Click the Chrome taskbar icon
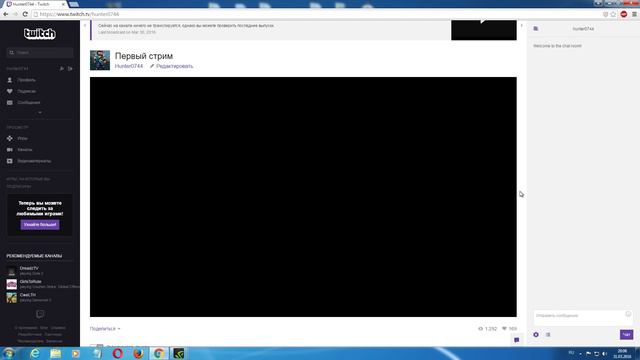 coord(159,353)
